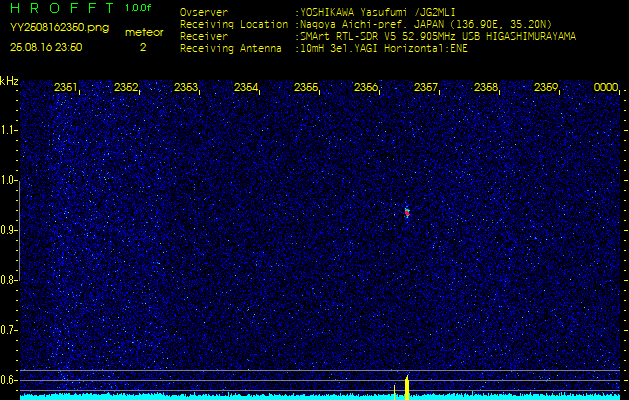Click the date stamp "25.08.16 23:50"
The image size is (629, 400).
pos(46,47)
